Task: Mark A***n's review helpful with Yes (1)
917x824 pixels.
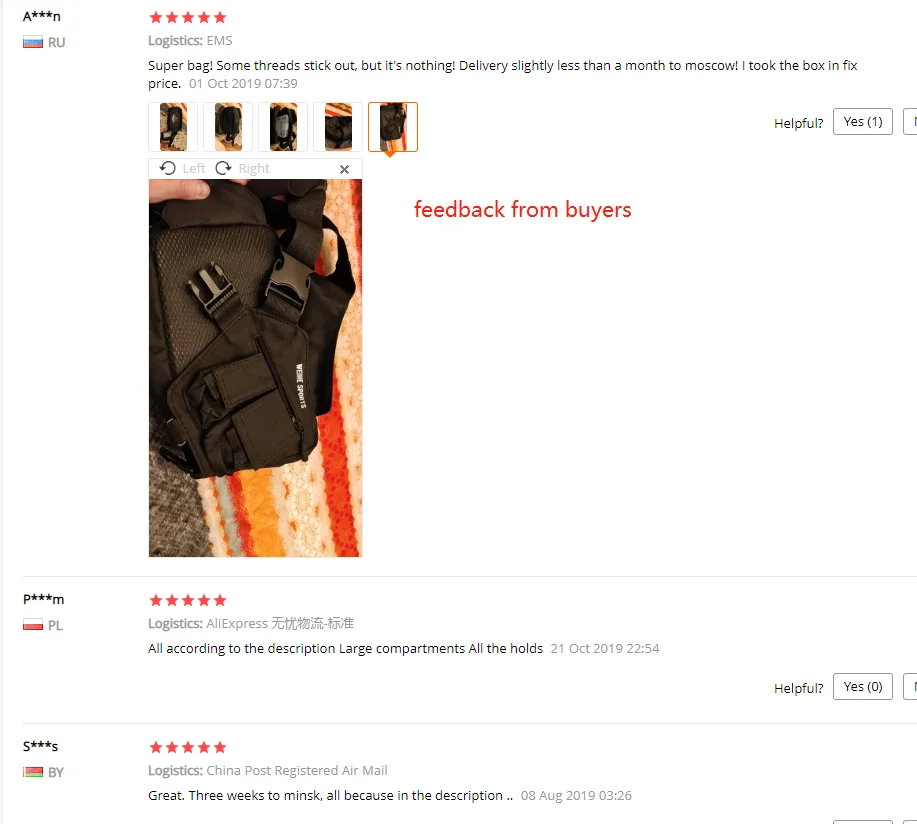Action: coord(863,122)
